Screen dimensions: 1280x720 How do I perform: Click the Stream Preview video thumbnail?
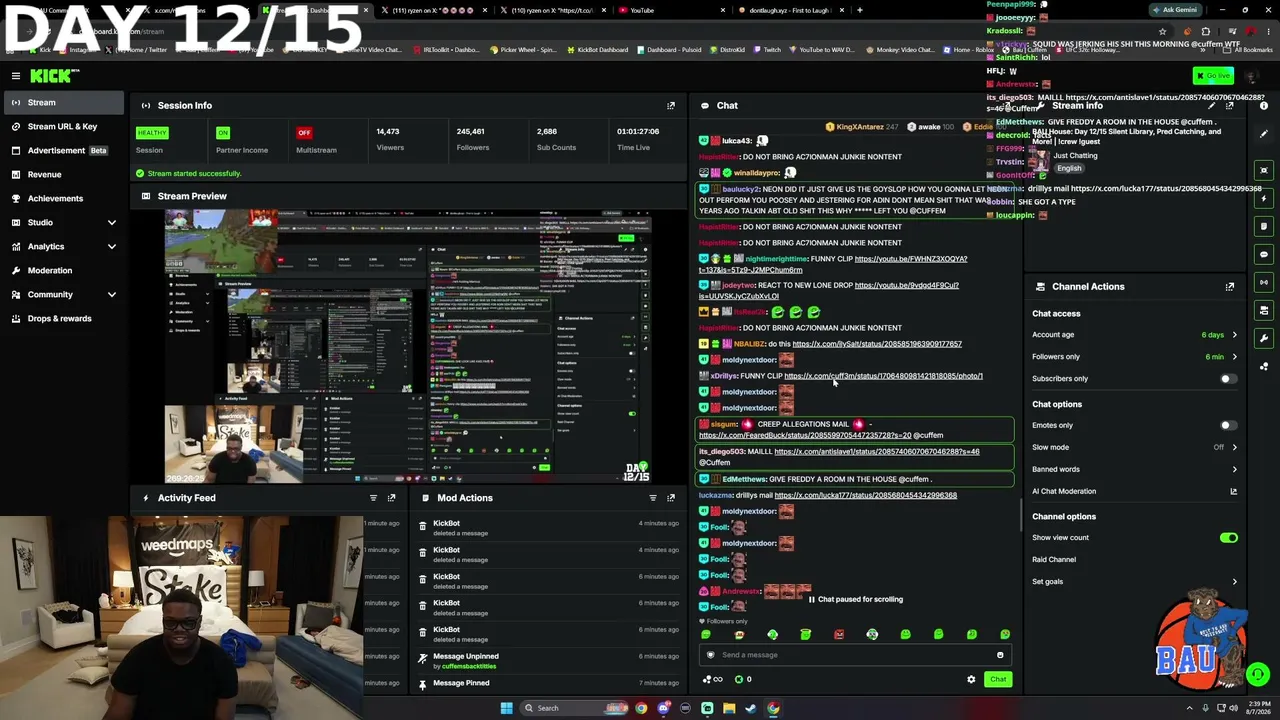[x=408, y=346]
